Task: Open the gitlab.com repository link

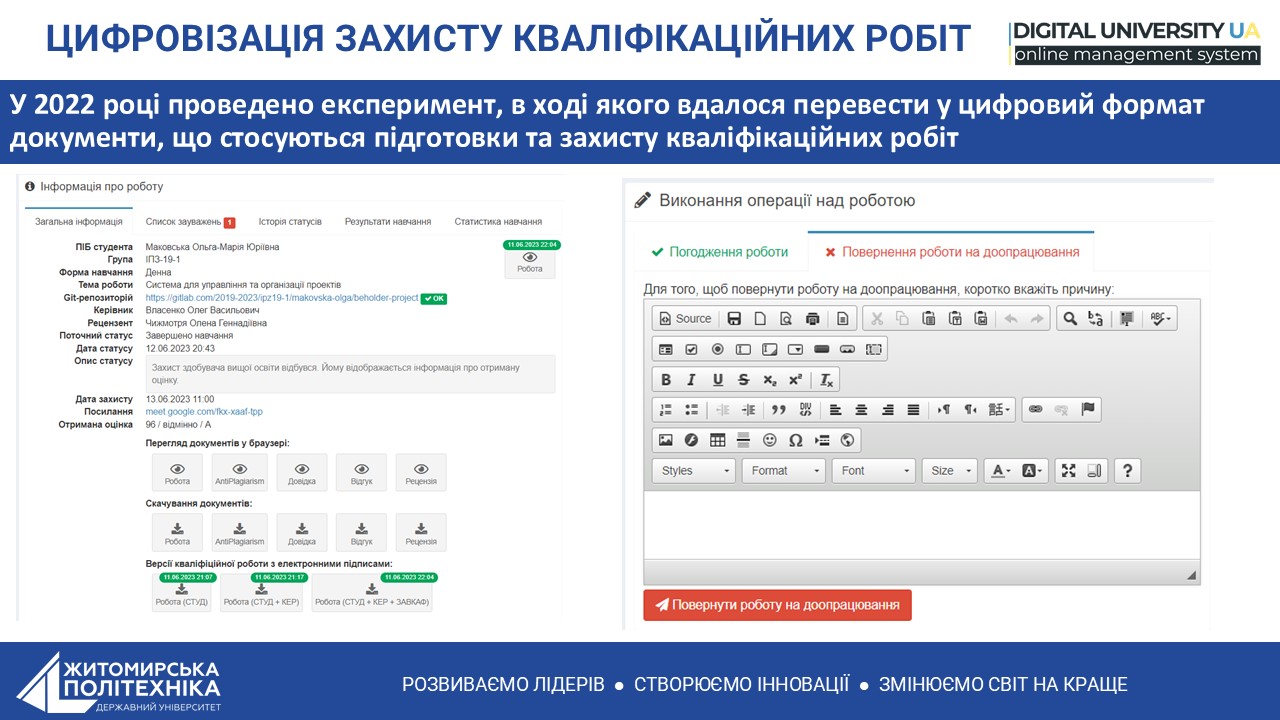Action: pyautogui.click(x=281, y=298)
